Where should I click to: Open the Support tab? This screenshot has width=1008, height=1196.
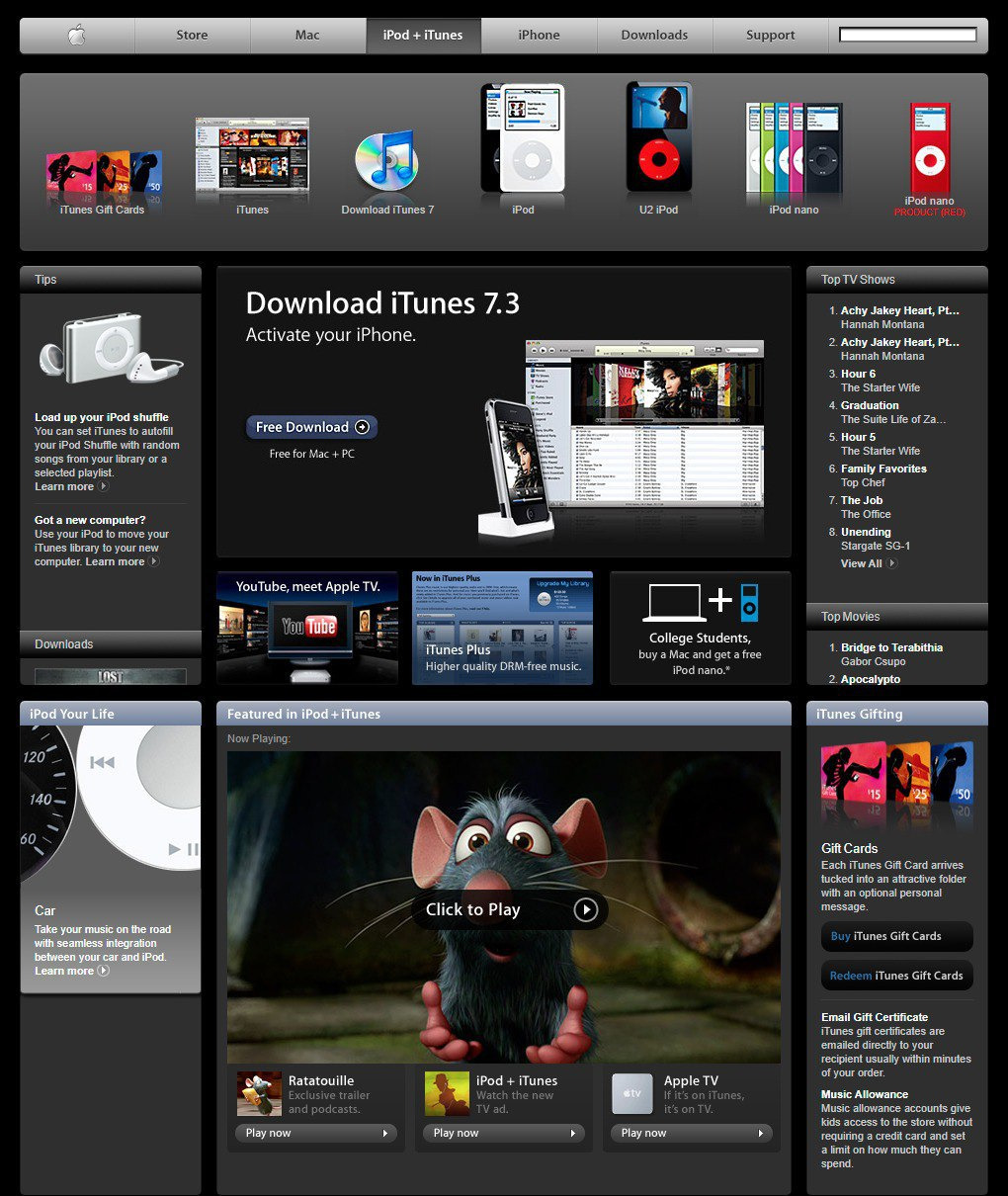(x=770, y=36)
